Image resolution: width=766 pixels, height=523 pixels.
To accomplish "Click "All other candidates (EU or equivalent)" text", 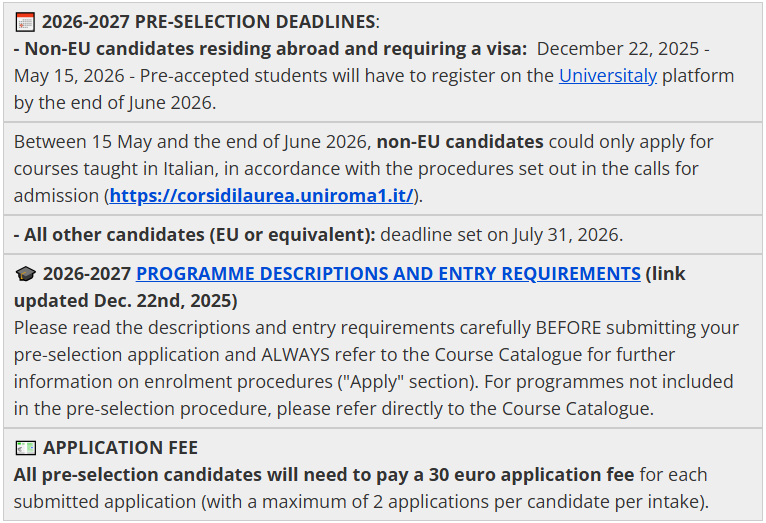I will (195, 235).
